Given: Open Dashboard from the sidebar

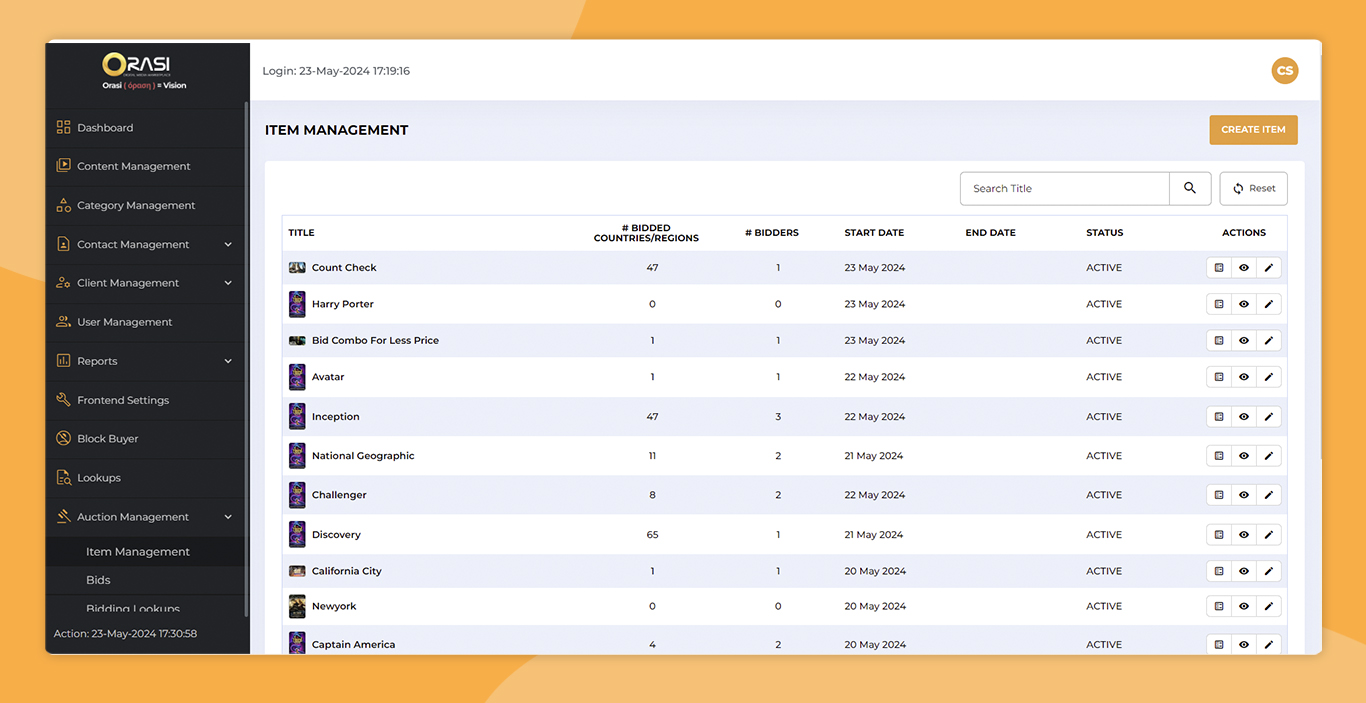Looking at the screenshot, I should (x=105, y=128).
